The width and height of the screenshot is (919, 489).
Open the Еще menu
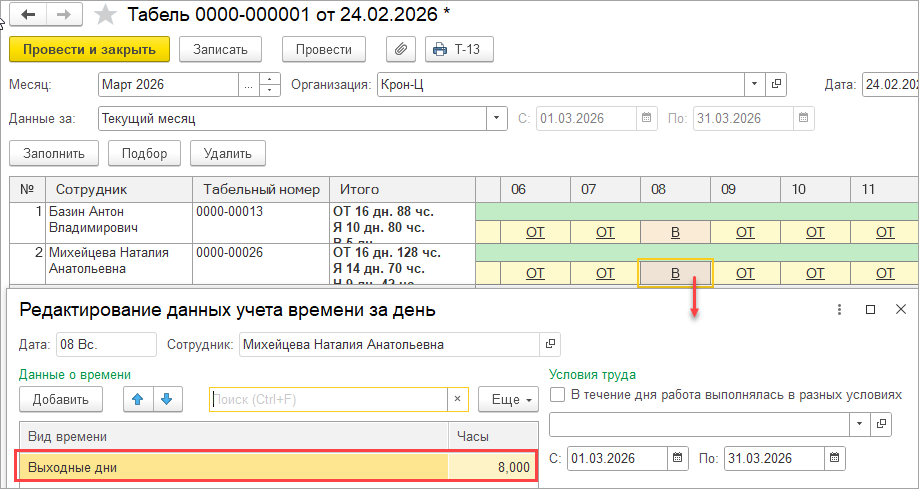pyautogui.click(x=507, y=399)
